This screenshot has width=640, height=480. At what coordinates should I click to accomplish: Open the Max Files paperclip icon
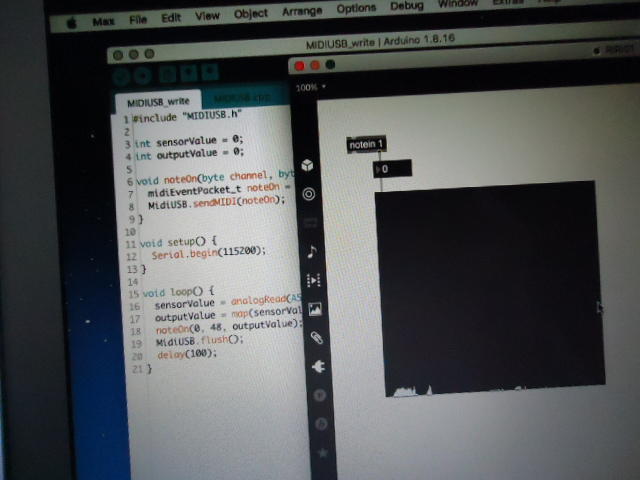pos(317,338)
